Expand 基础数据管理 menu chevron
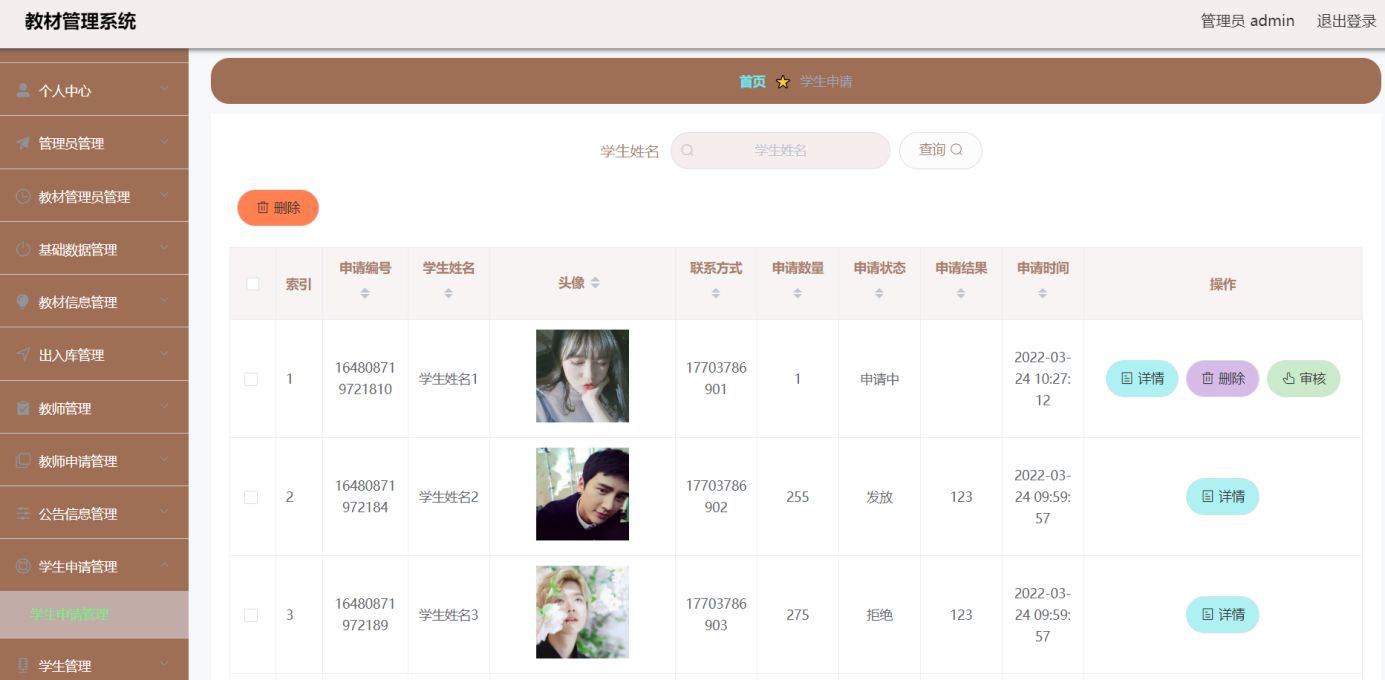Viewport: 1385px width, 680px height. click(164, 249)
